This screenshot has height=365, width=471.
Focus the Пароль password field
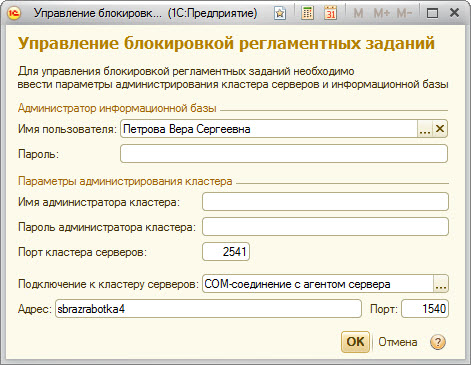[x=284, y=154]
